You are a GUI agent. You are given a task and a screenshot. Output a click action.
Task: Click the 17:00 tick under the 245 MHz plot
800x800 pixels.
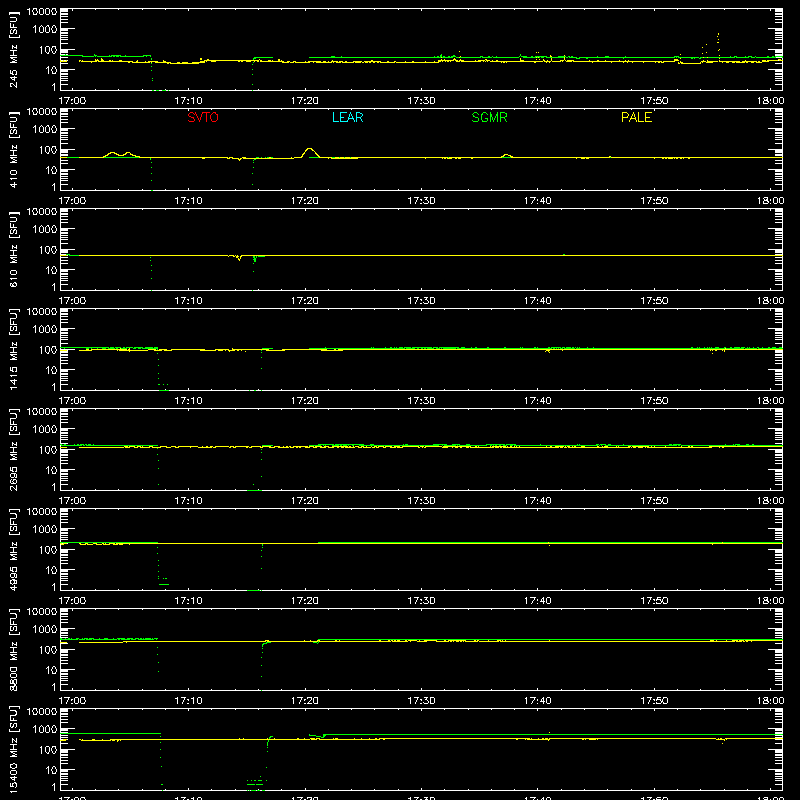coord(72,101)
